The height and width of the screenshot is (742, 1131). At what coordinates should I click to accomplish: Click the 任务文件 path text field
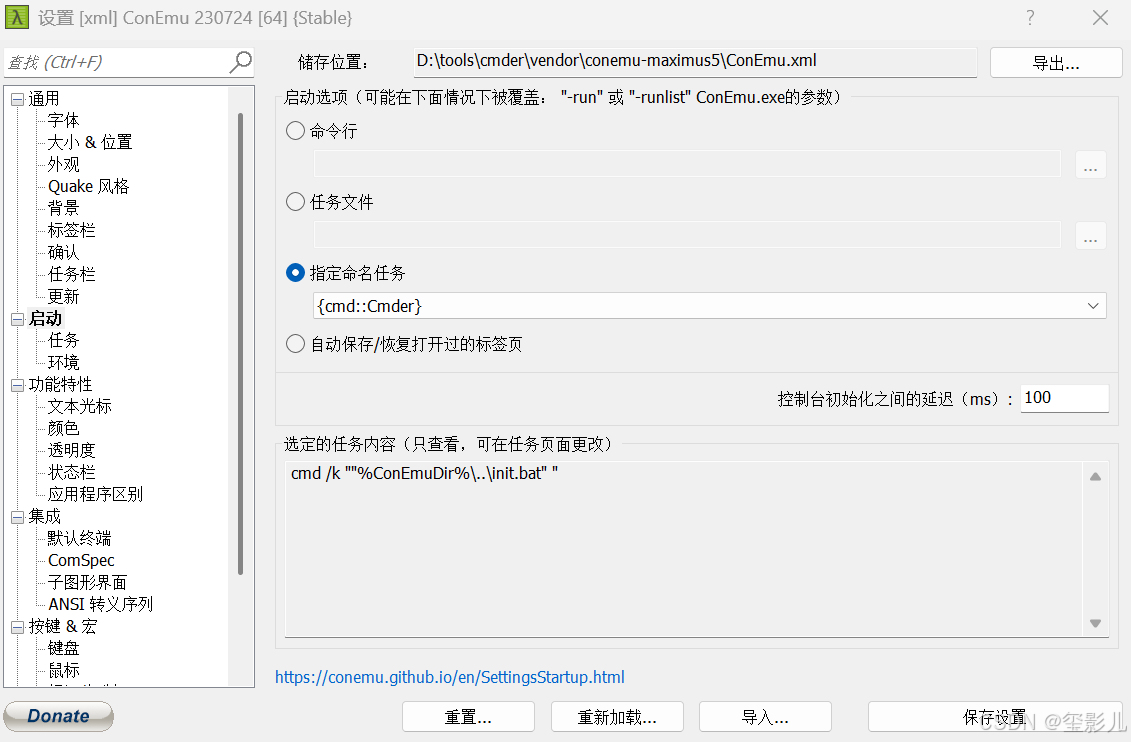[687, 234]
